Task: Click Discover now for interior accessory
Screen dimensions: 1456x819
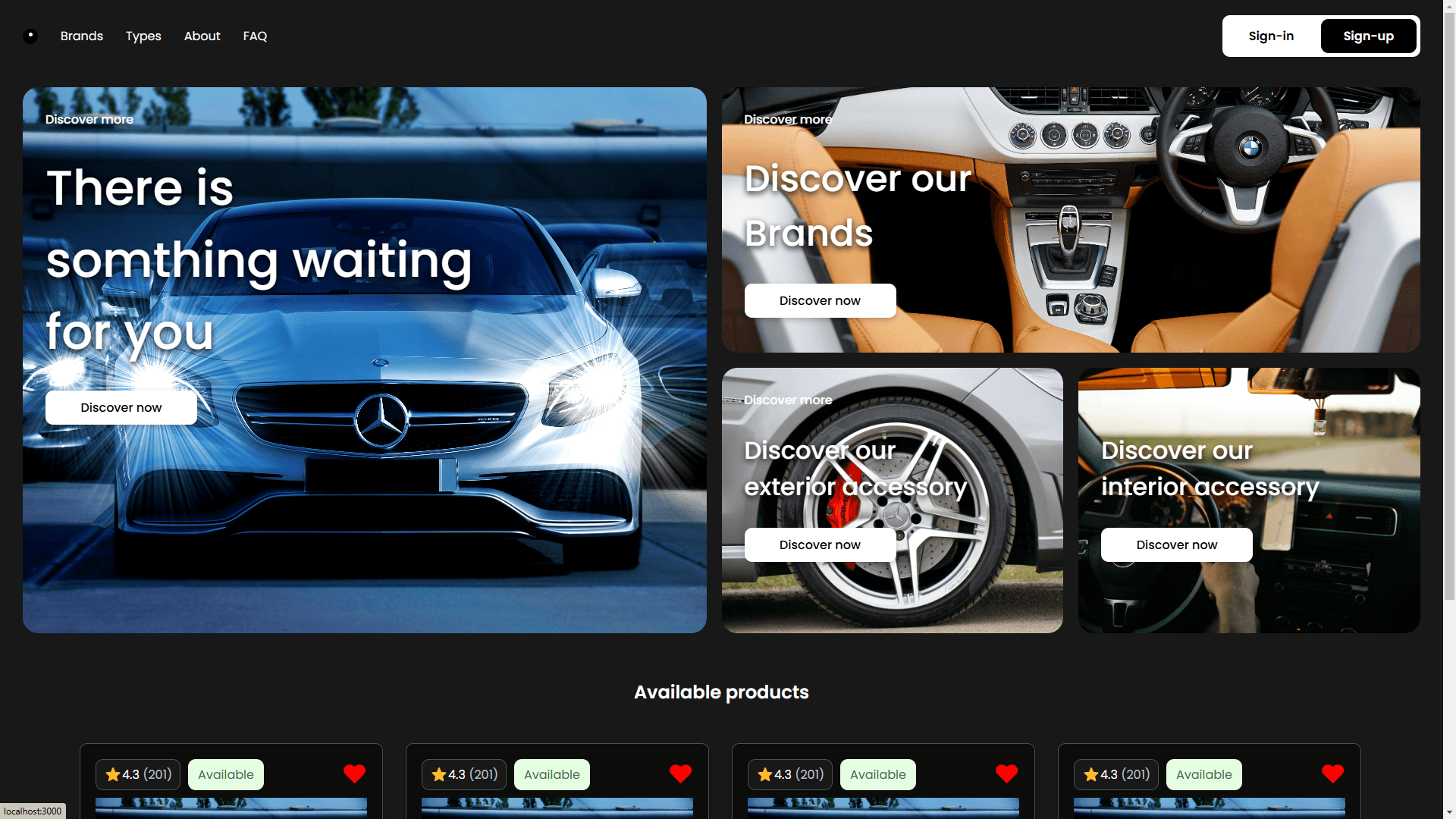Action: point(1176,544)
